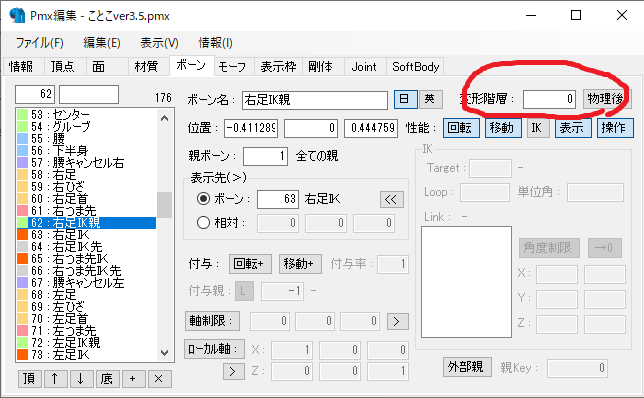Select bone 54 : グルーブ in list
This screenshot has width=644, height=398.
coord(86,126)
